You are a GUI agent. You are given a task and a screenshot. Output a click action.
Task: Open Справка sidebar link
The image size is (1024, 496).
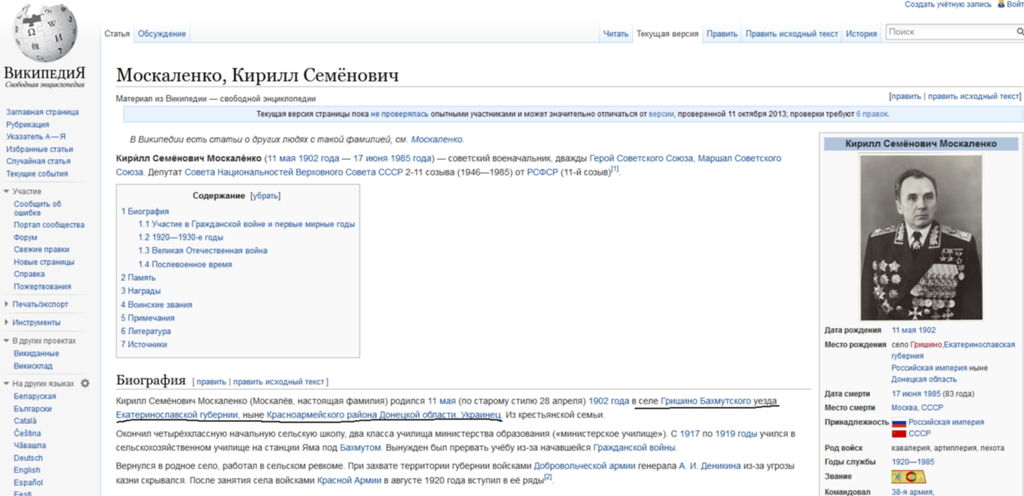pyautogui.click(x=27, y=274)
